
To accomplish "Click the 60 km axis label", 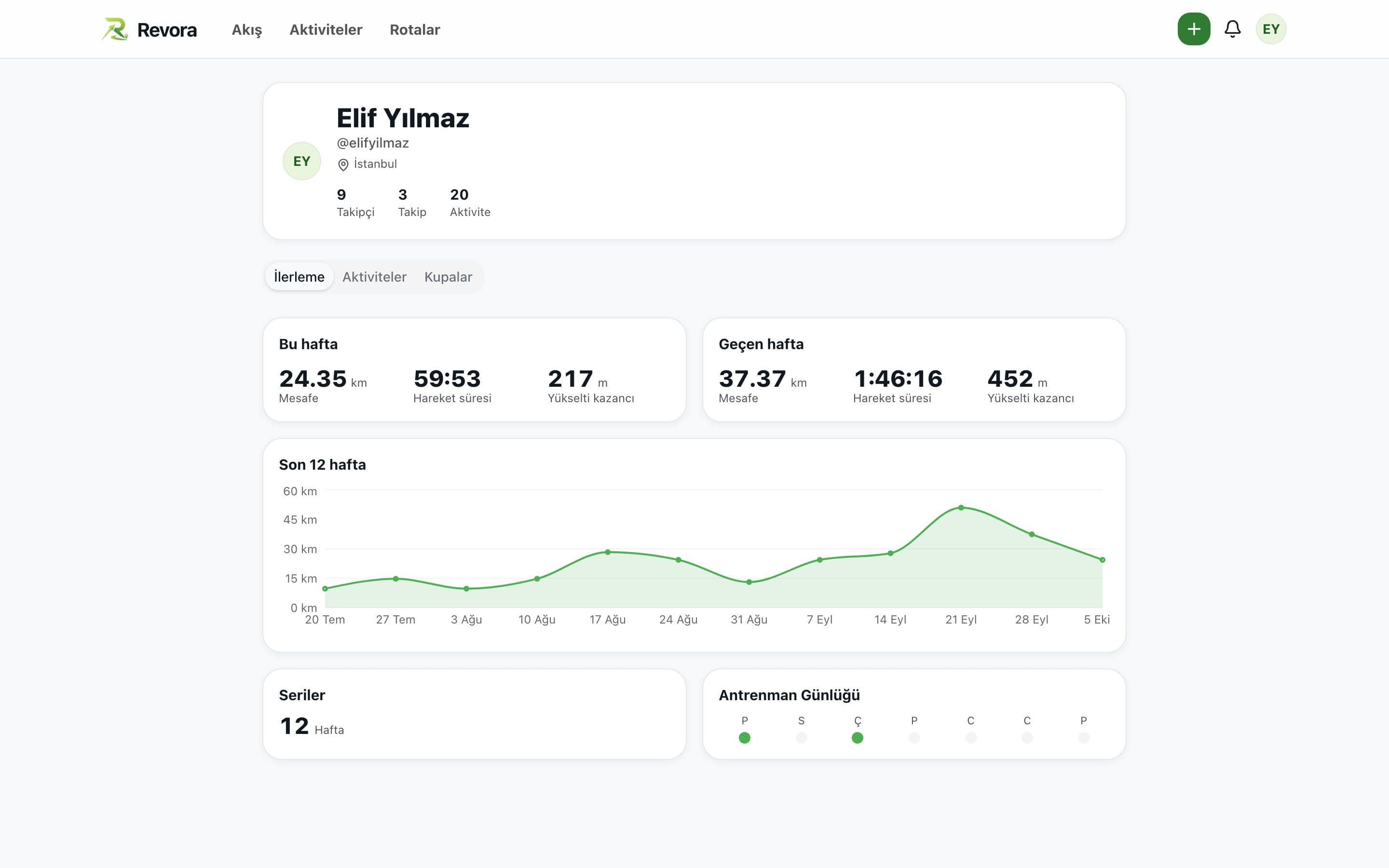I will click(x=300, y=491).
